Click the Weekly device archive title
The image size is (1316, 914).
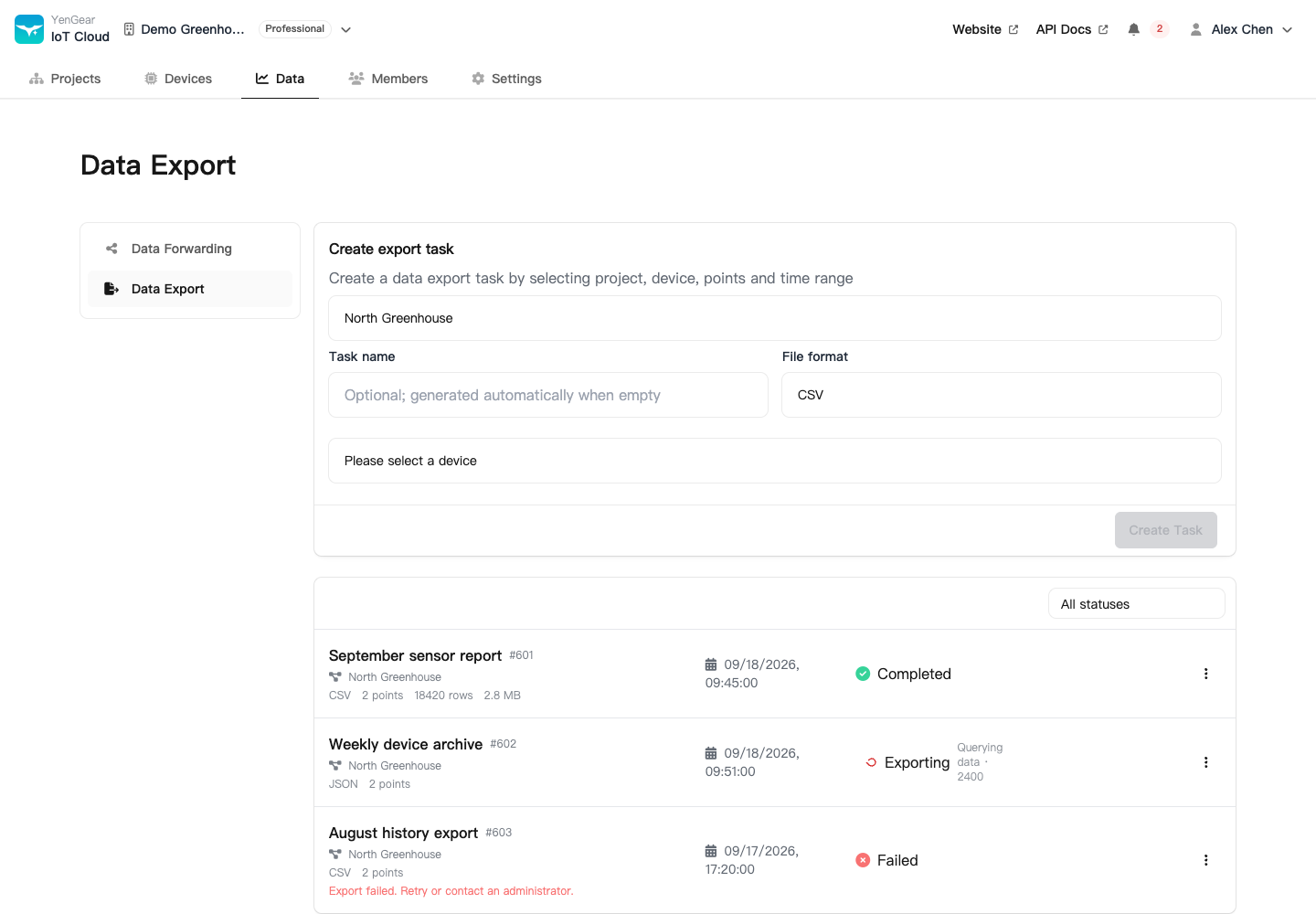tap(406, 744)
